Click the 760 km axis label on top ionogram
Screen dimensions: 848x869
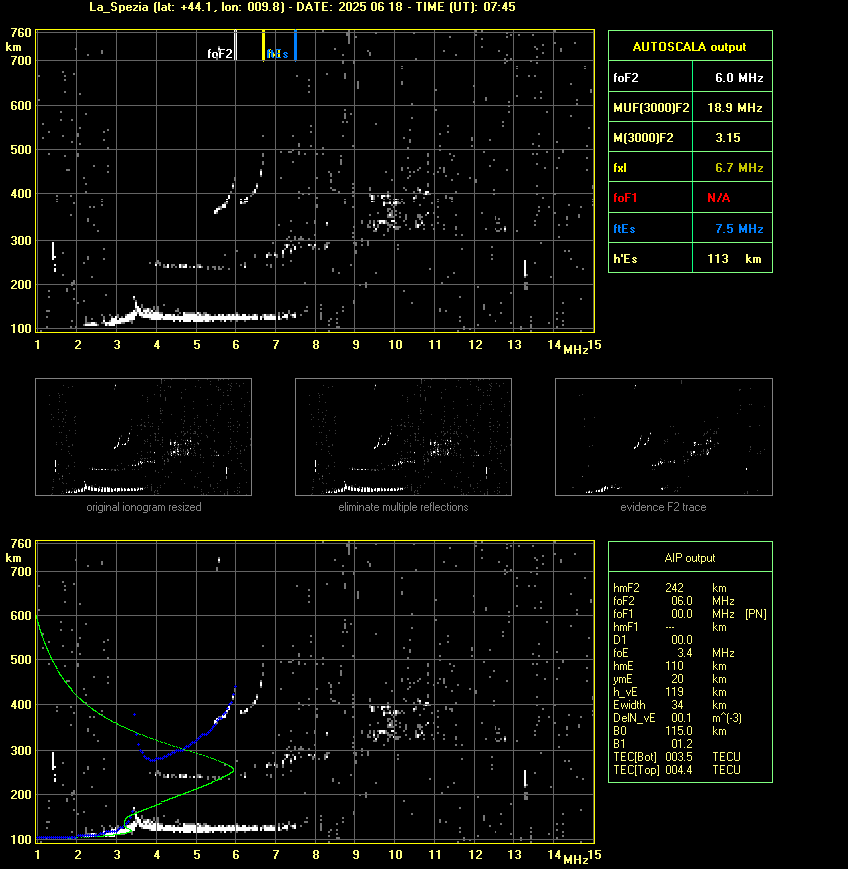(21, 33)
